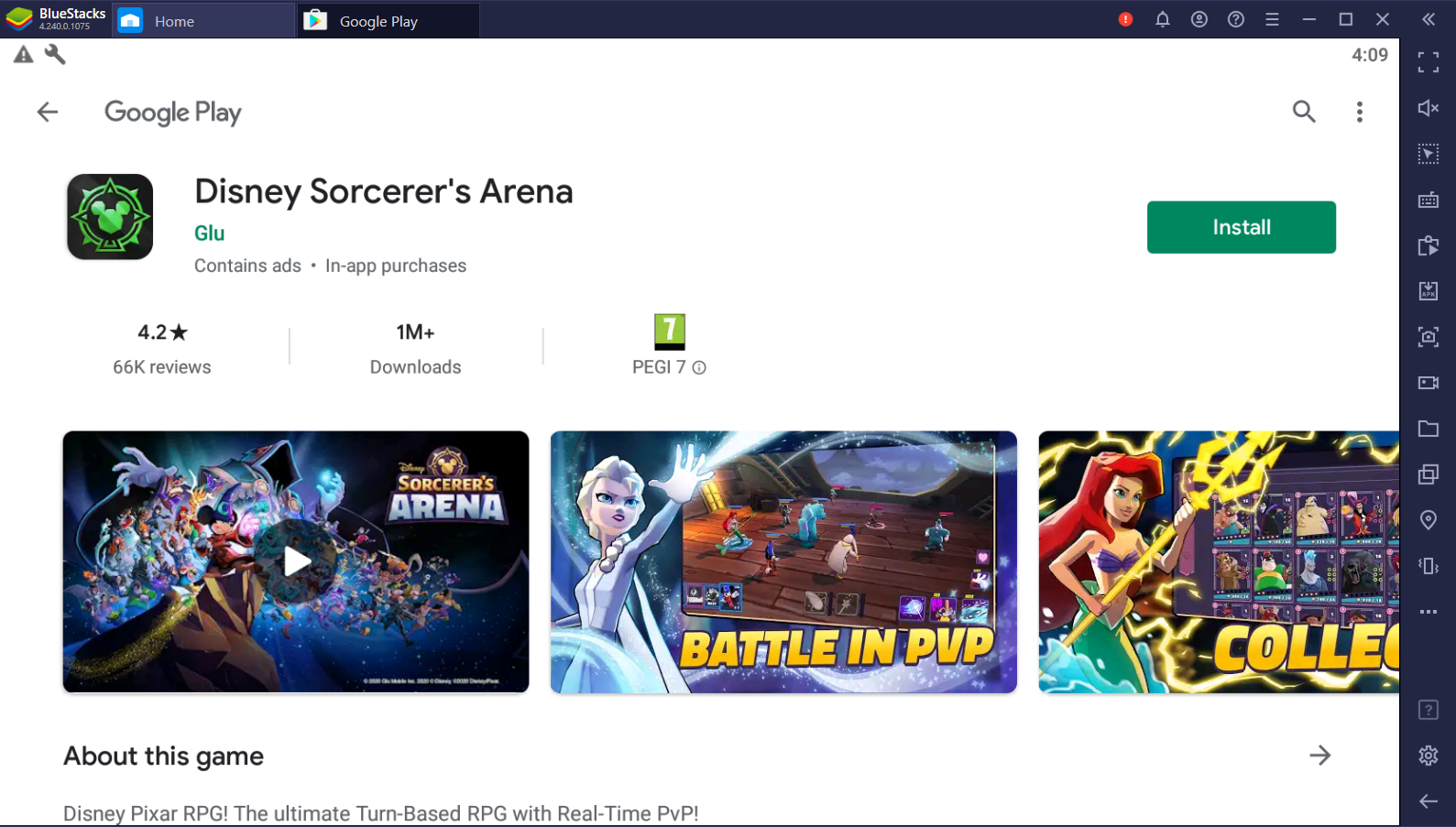Screen dimensions: 1456x827
Task: Click the red alert notification icon
Action: coord(1125,19)
